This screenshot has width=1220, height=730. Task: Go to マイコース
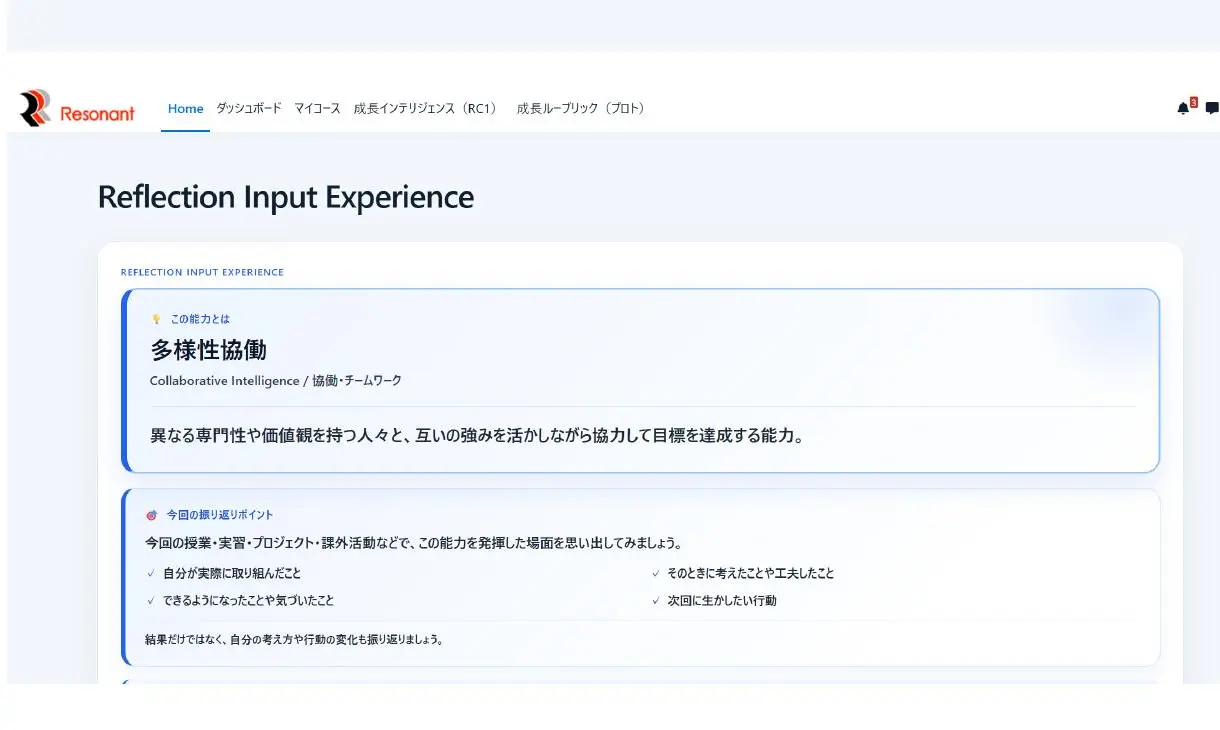317,108
